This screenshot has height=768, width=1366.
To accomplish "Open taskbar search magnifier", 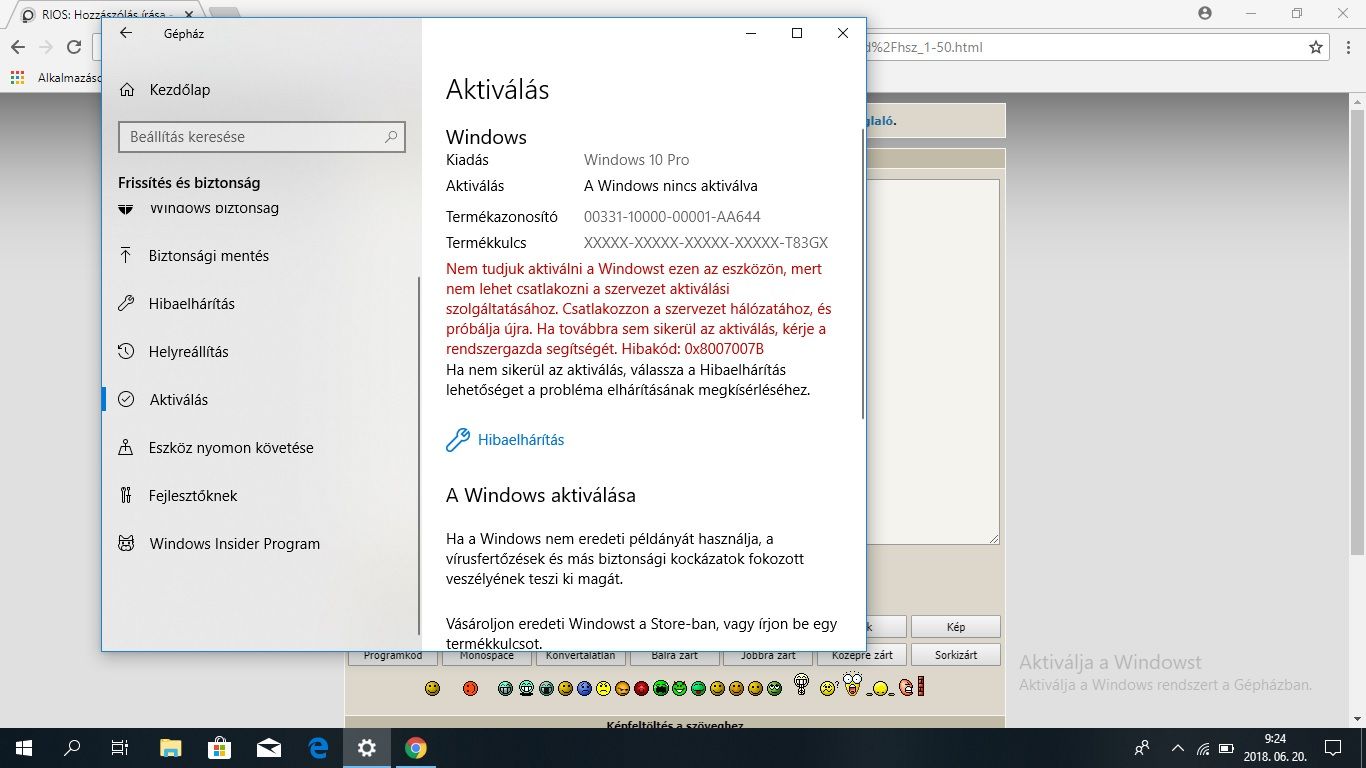I will click(x=72, y=748).
